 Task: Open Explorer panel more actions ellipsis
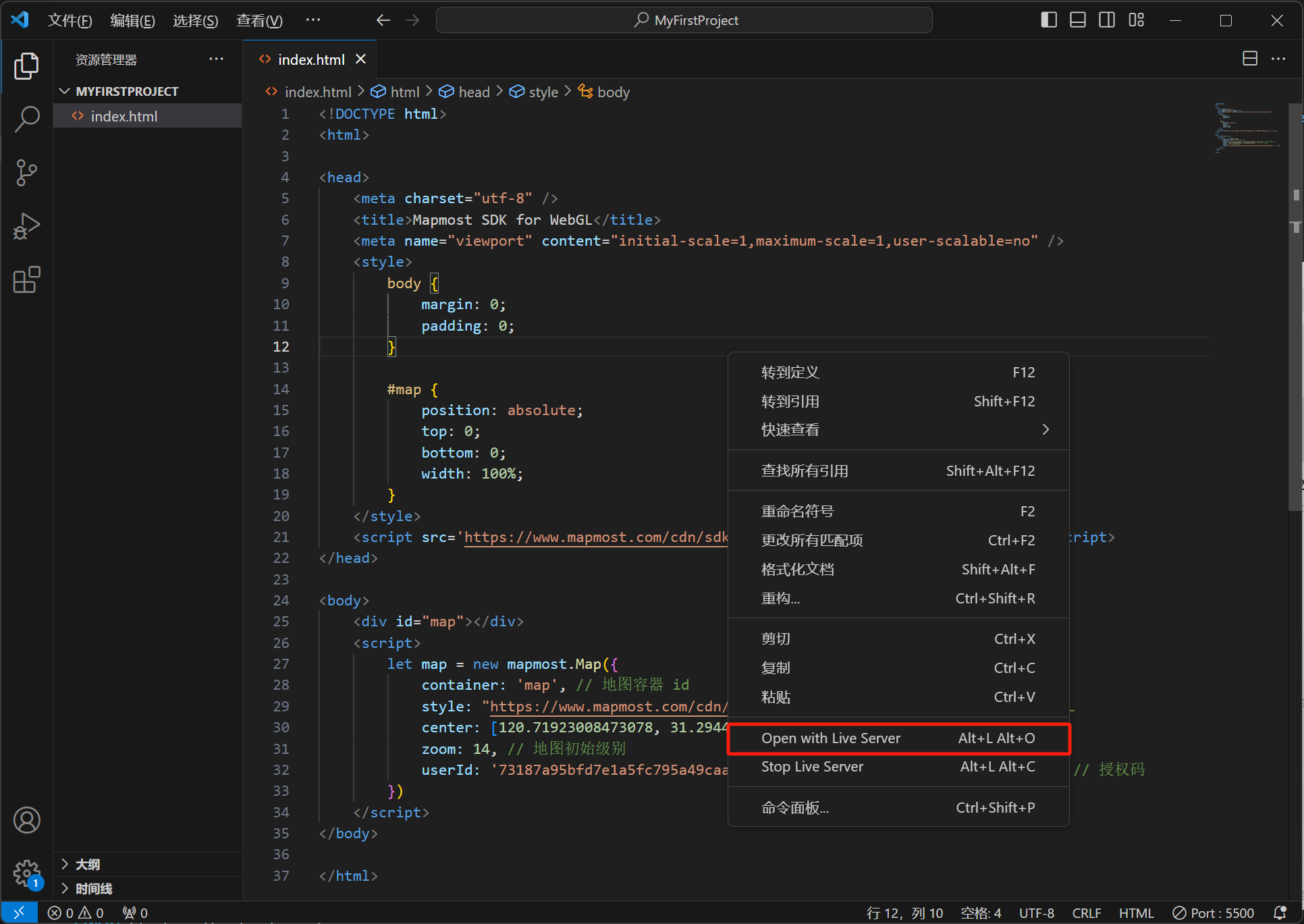point(216,59)
